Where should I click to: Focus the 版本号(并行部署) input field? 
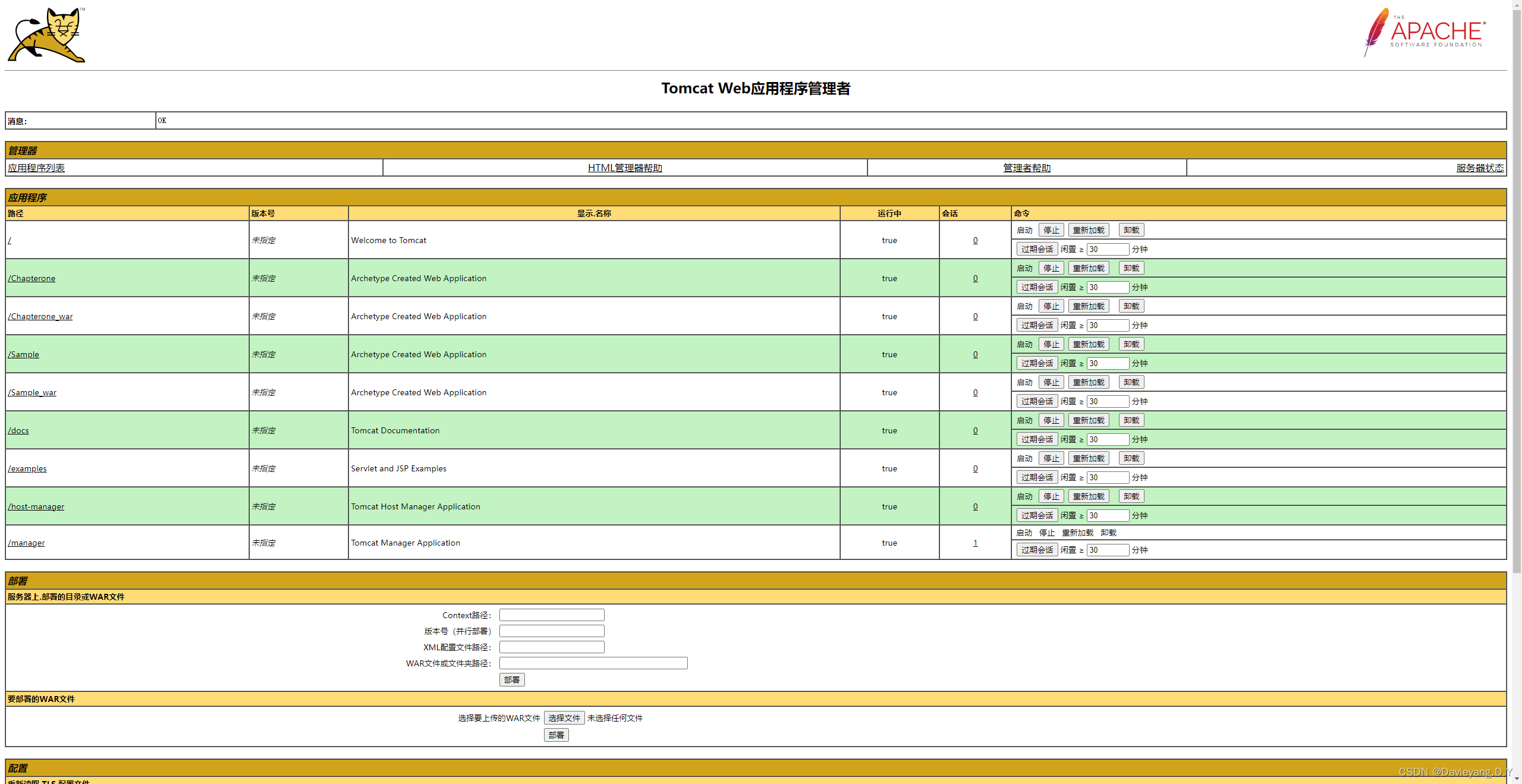(552, 631)
